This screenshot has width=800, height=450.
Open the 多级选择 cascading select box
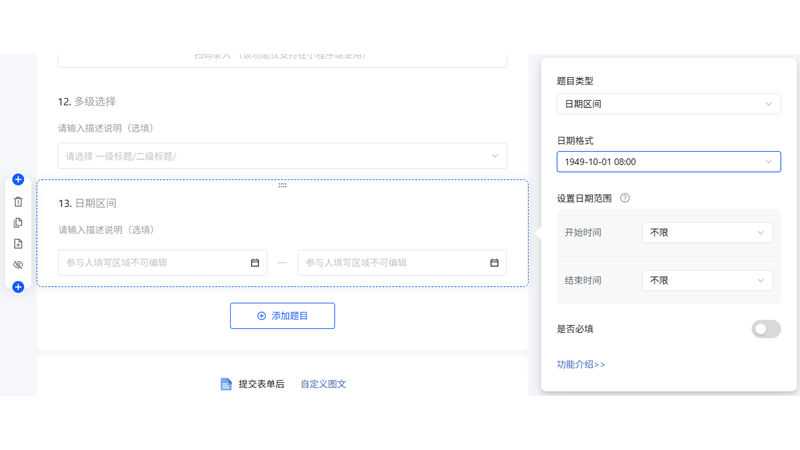point(282,156)
